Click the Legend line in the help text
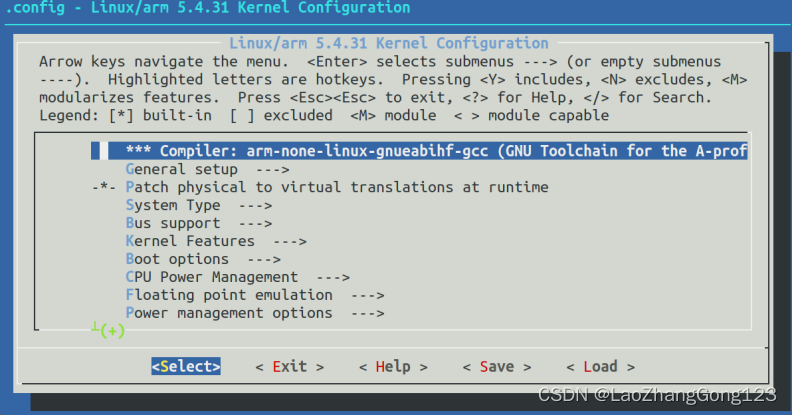This screenshot has width=793, height=415. pos(324,115)
